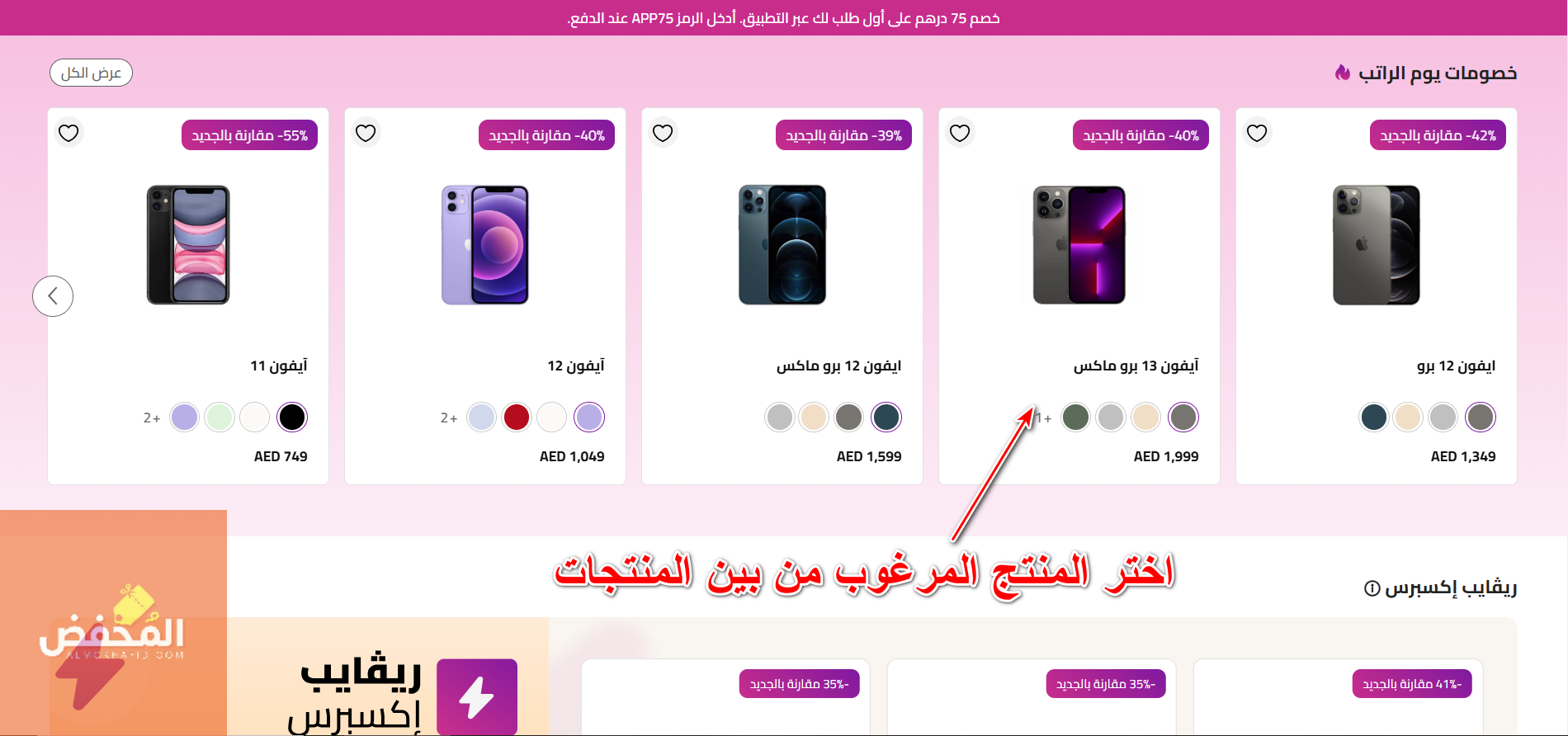Click heart icon on iPhone 12 Pro Max card
Viewport: 1568px width, 736px height.
[x=663, y=133]
